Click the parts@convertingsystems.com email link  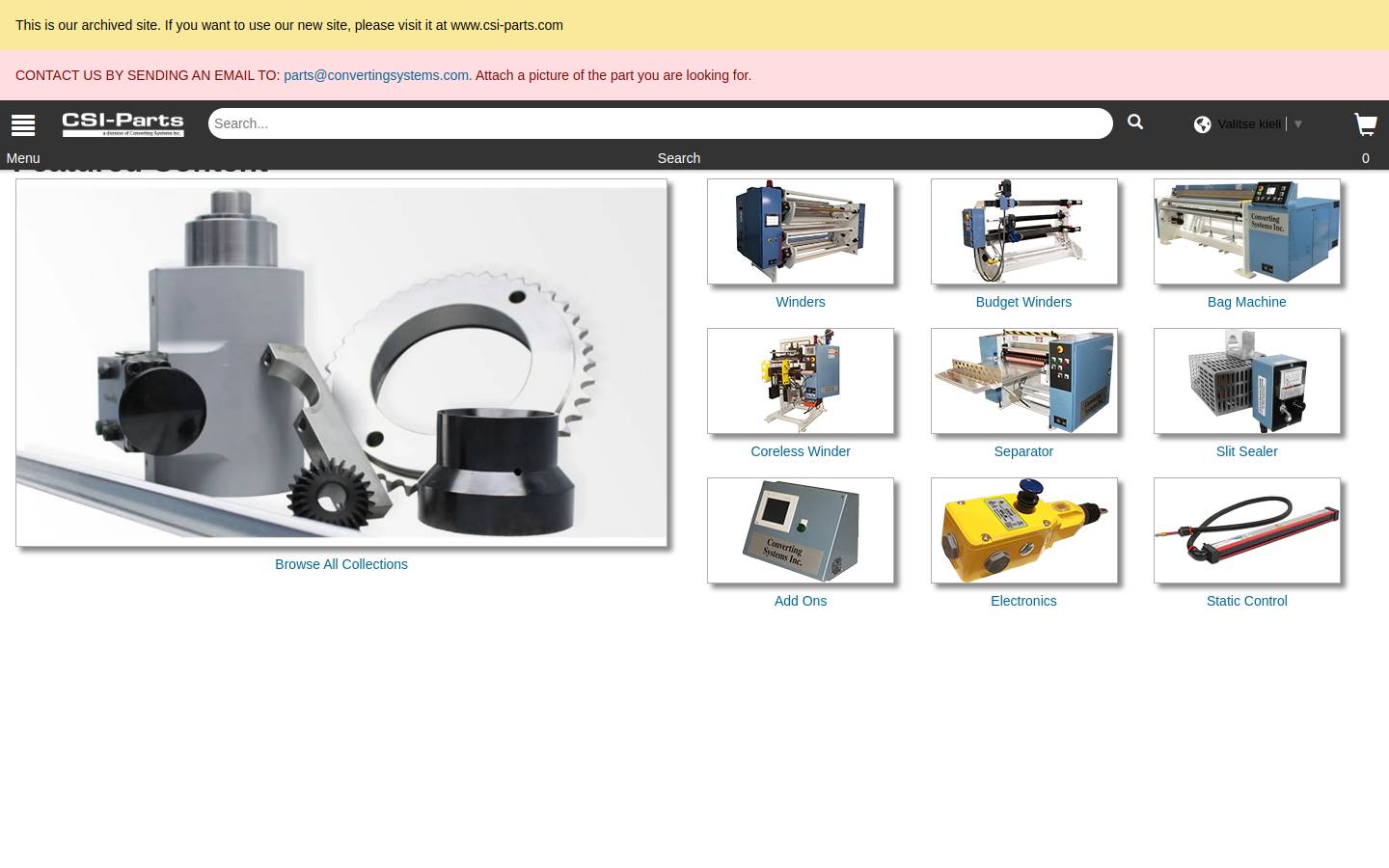(x=376, y=75)
